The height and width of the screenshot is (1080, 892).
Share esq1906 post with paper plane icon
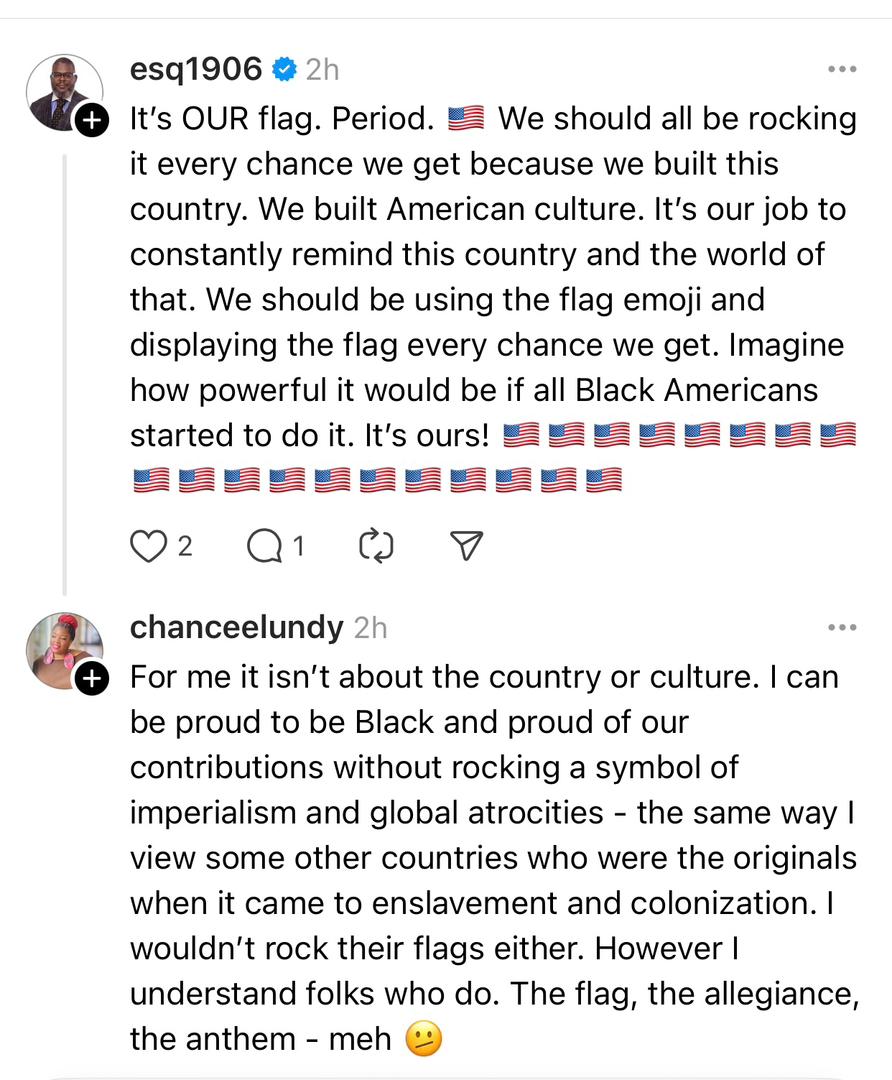point(466,546)
